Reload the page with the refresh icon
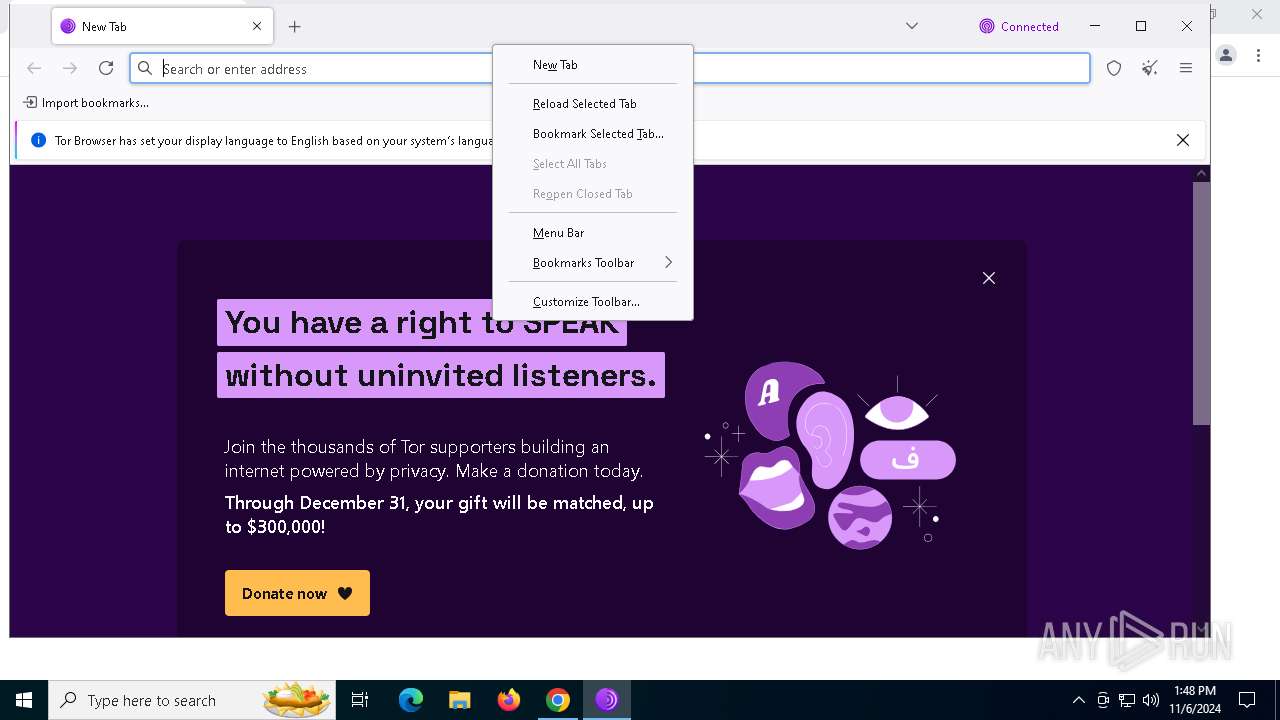The image size is (1280, 720). coord(106,68)
